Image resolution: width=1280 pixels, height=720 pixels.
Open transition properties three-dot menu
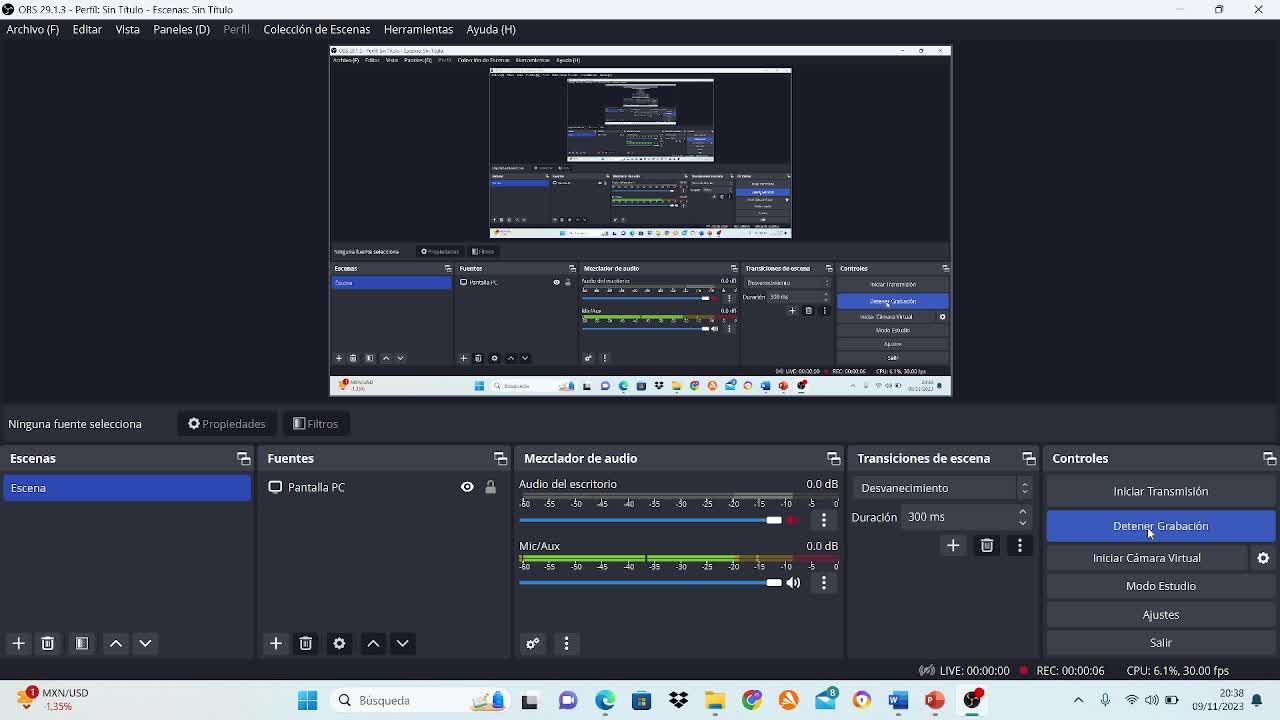coord(1019,545)
